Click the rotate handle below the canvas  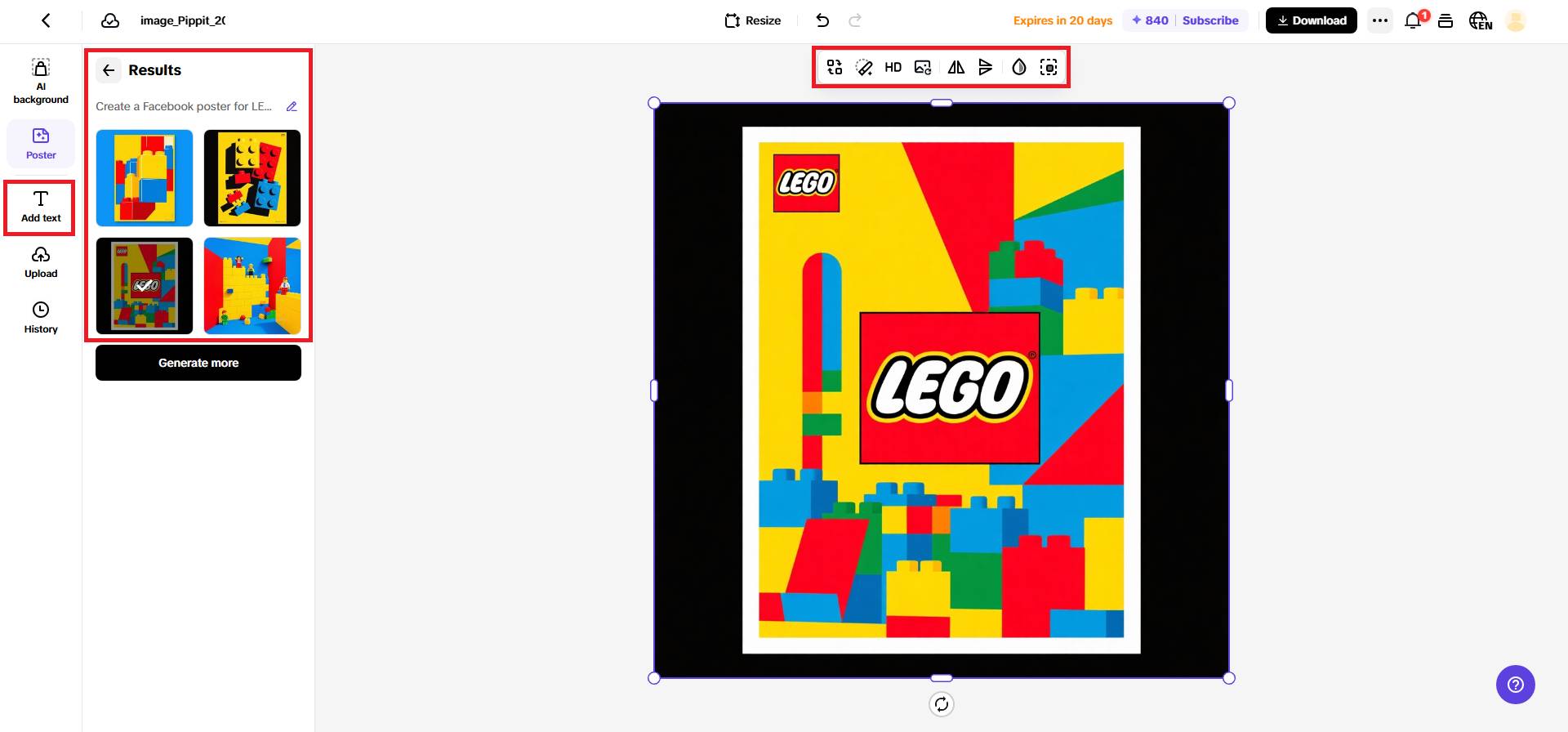coord(942,704)
